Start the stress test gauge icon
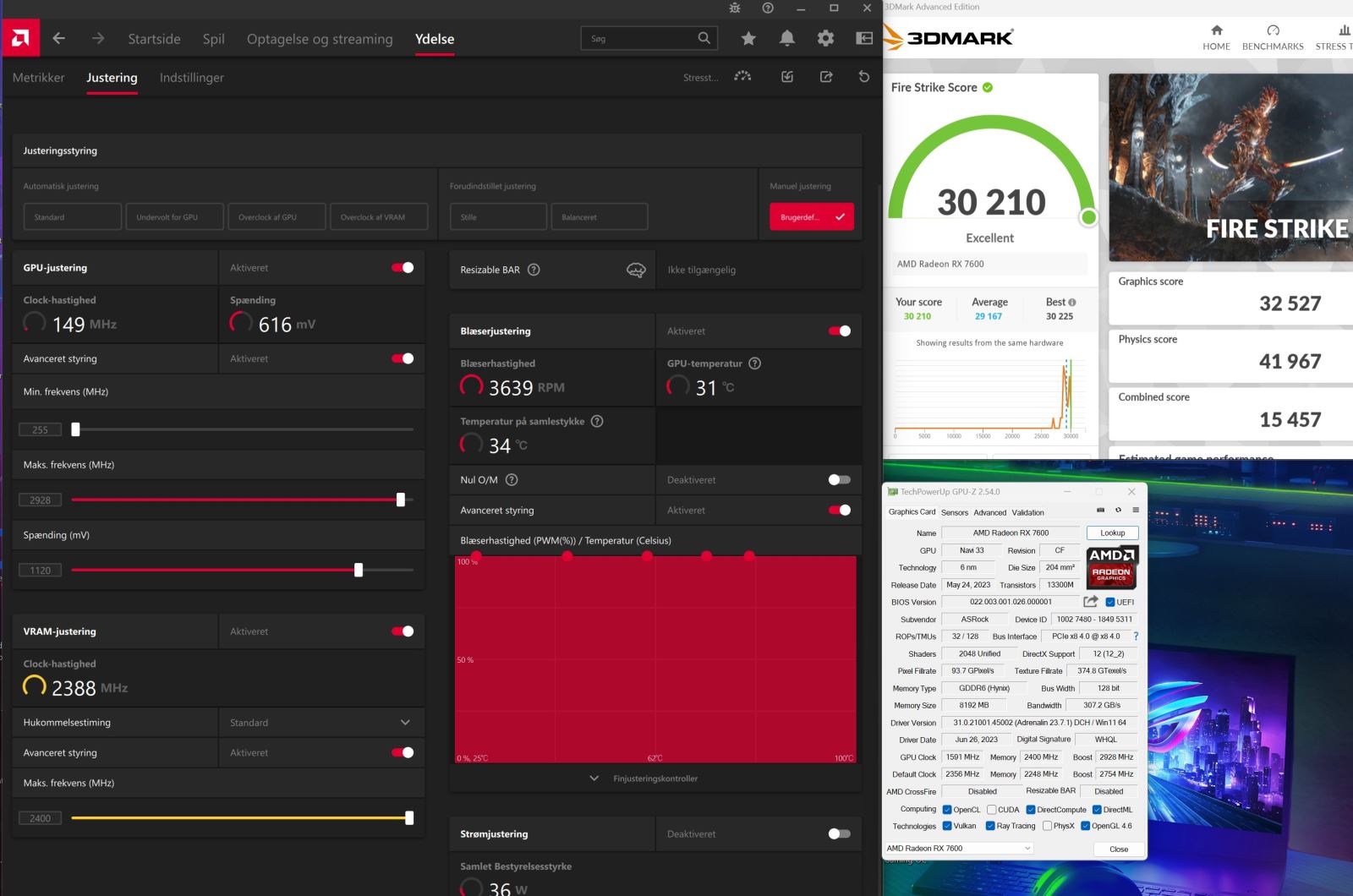The image size is (1353, 896). (x=742, y=76)
